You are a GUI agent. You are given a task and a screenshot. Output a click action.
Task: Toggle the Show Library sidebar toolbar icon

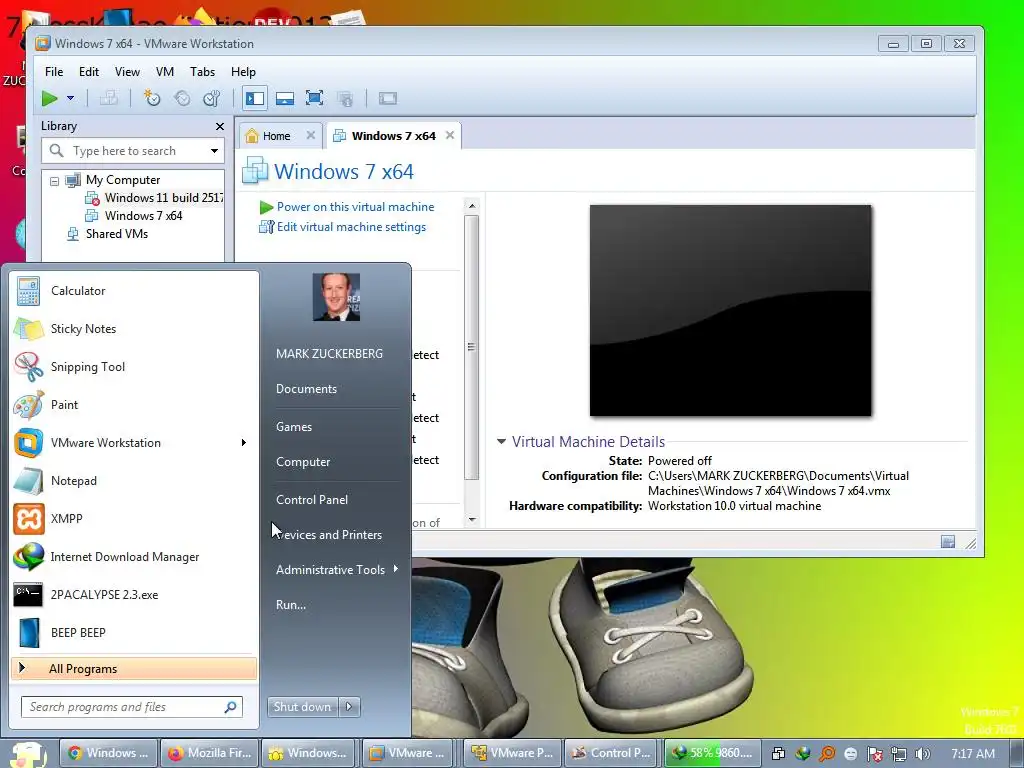click(255, 99)
